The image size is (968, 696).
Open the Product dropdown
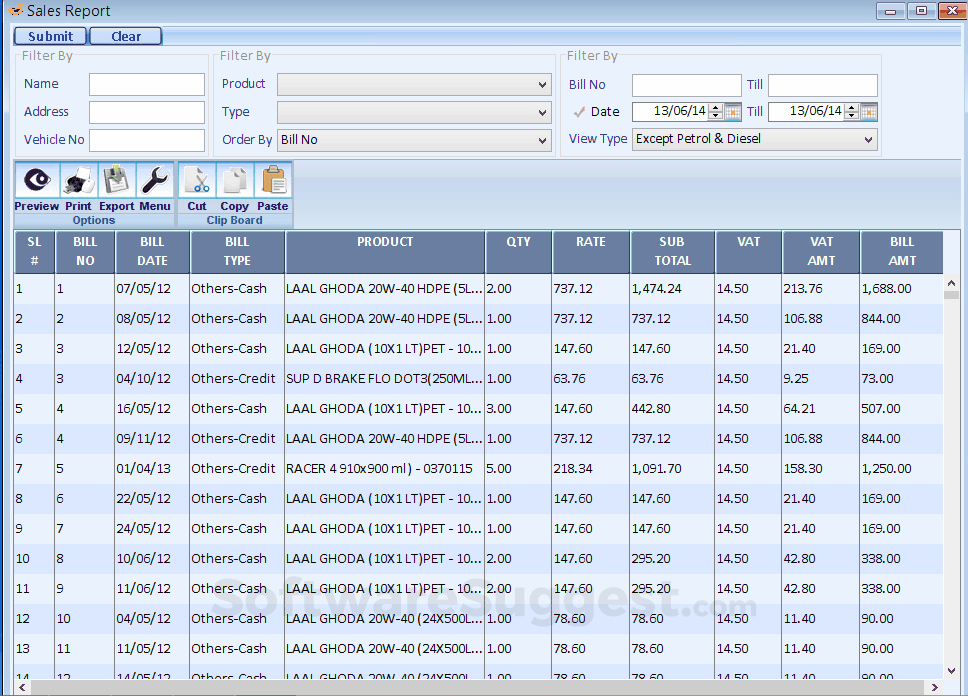tap(540, 84)
